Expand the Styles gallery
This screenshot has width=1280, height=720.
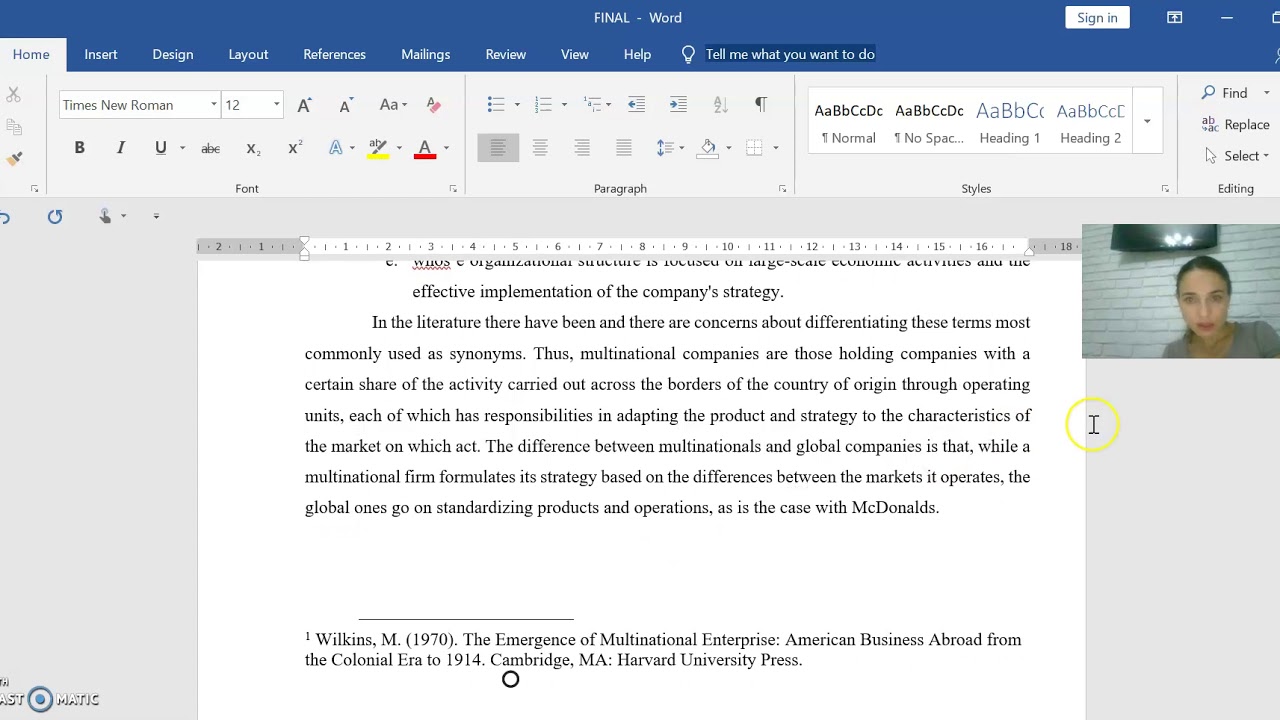[1147, 122]
